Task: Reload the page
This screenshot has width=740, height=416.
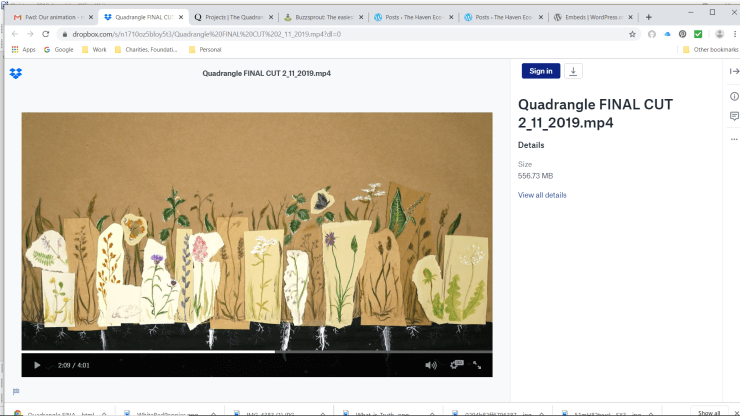Action: 47,33
